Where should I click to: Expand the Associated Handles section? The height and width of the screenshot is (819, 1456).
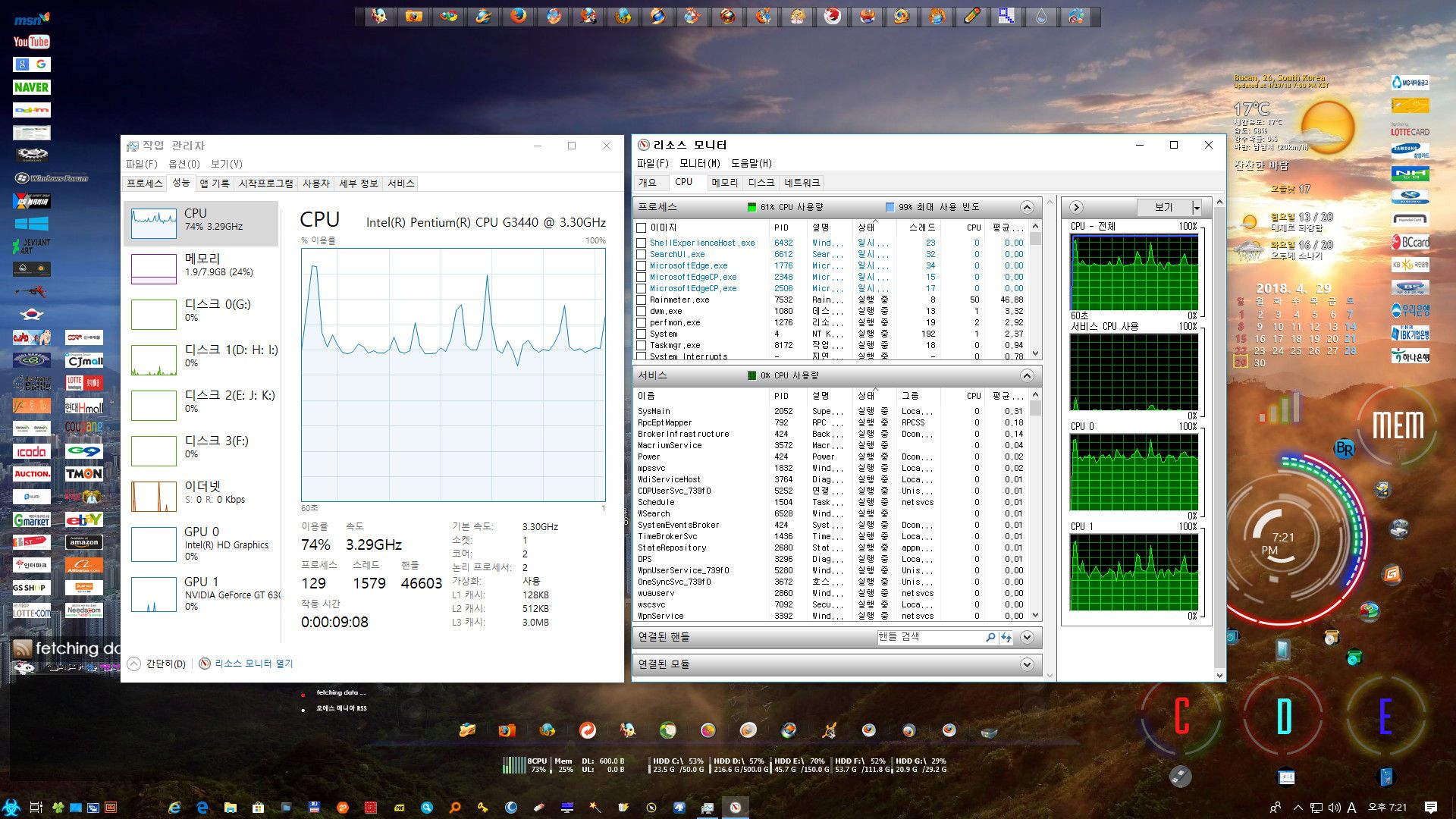(x=1027, y=637)
